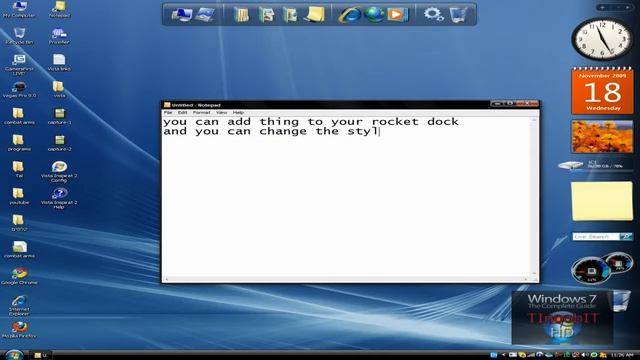Click Notepad's vertical scrollbar up arrow

[x=534, y=120]
